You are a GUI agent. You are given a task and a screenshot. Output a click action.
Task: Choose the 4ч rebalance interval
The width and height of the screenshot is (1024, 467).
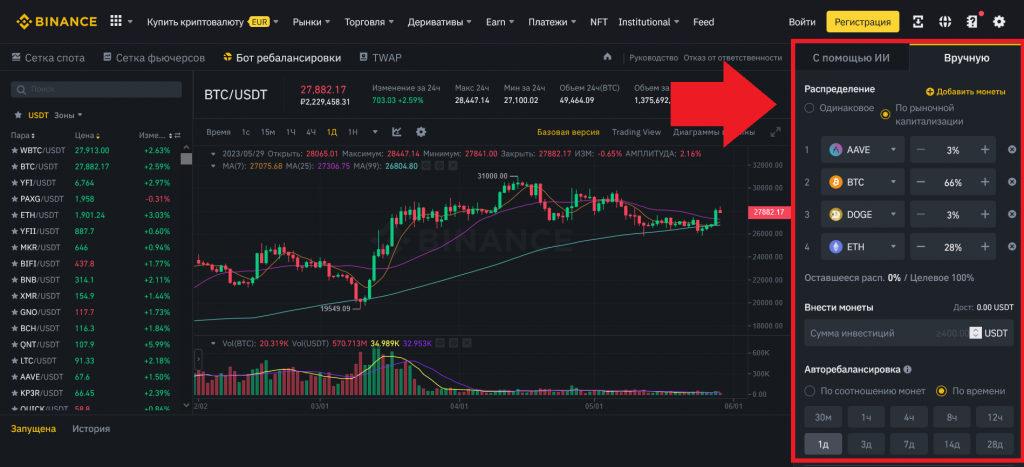pos(908,417)
